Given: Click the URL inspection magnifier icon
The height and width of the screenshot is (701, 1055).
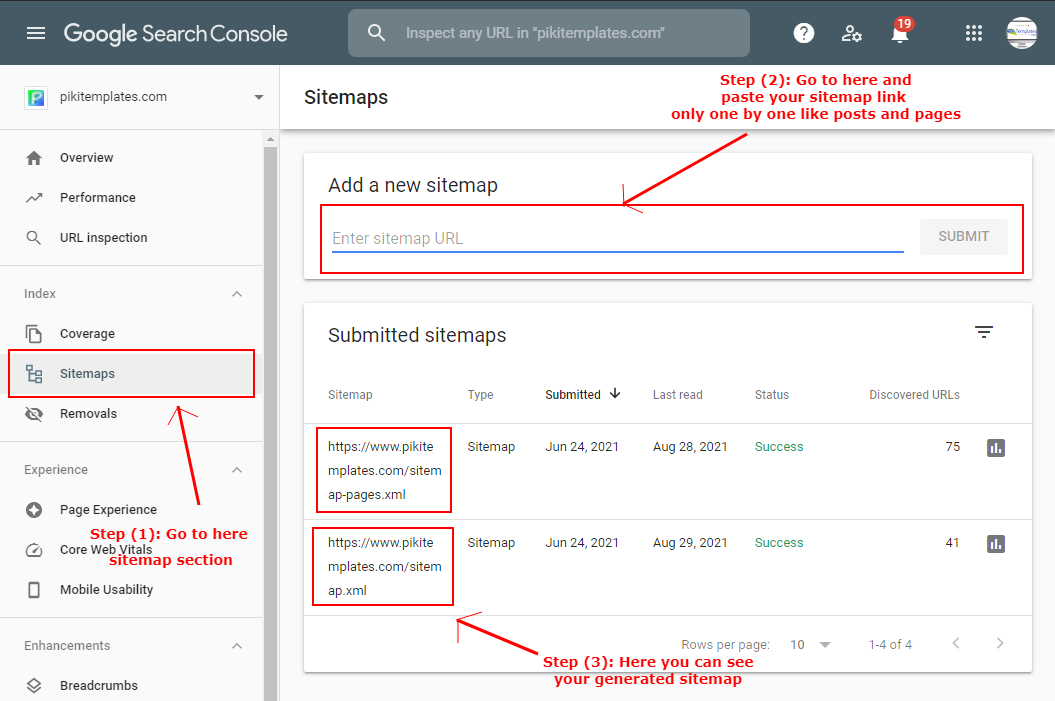Looking at the screenshot, I should (34, 237).
